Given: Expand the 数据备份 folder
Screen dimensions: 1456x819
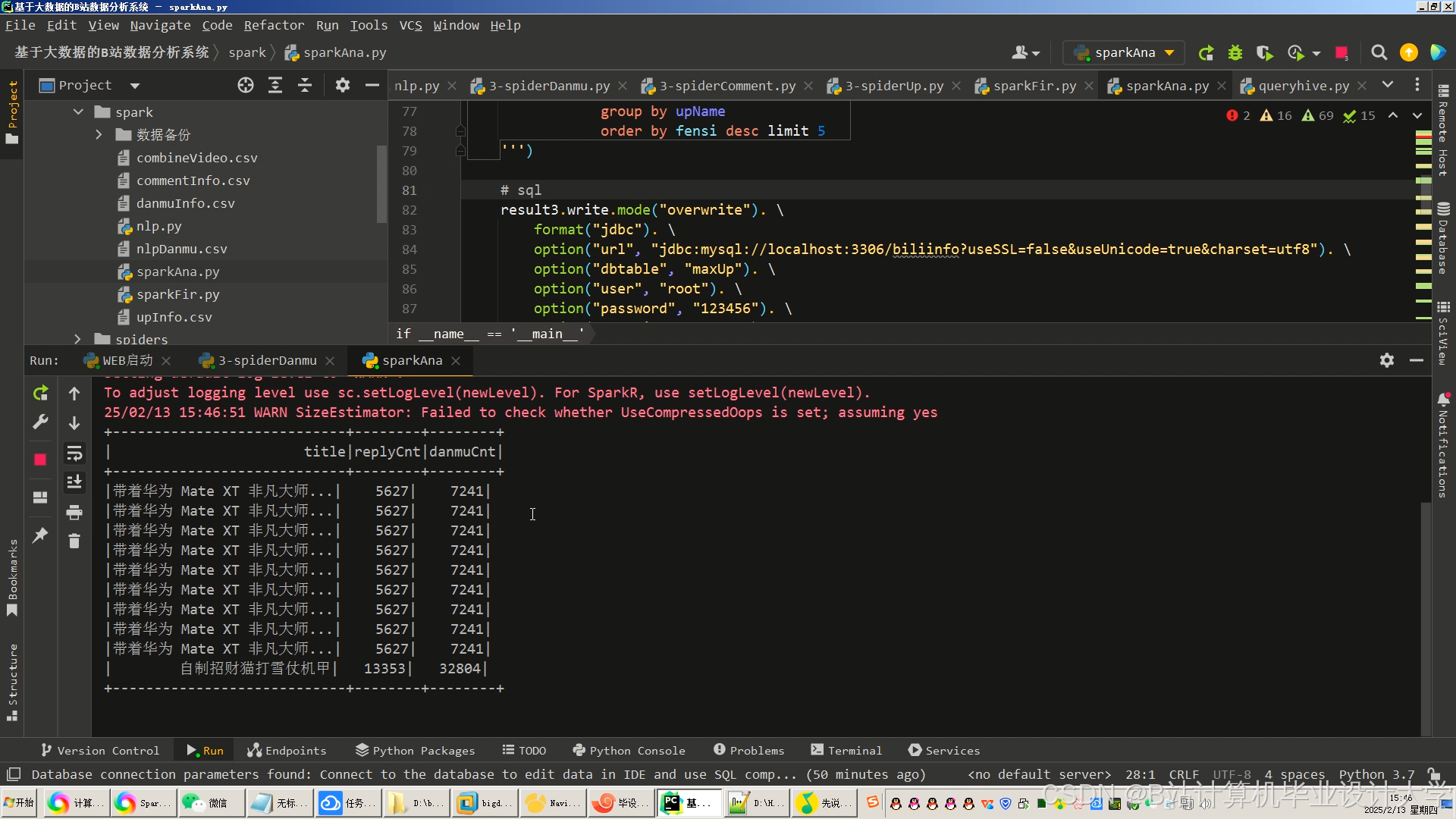Looking at the screenshot, I should coord(99,135).
